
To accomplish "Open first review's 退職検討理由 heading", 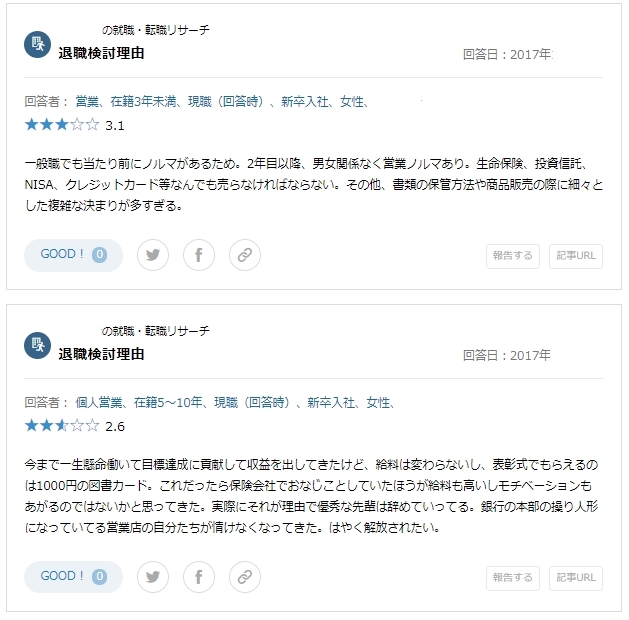I will click(101, 53).
